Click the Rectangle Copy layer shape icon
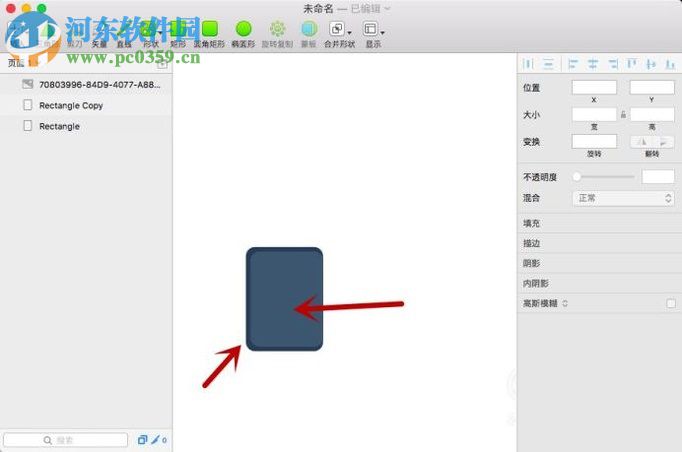This screenshot has width=682, height=452. (x=27, y=105)
